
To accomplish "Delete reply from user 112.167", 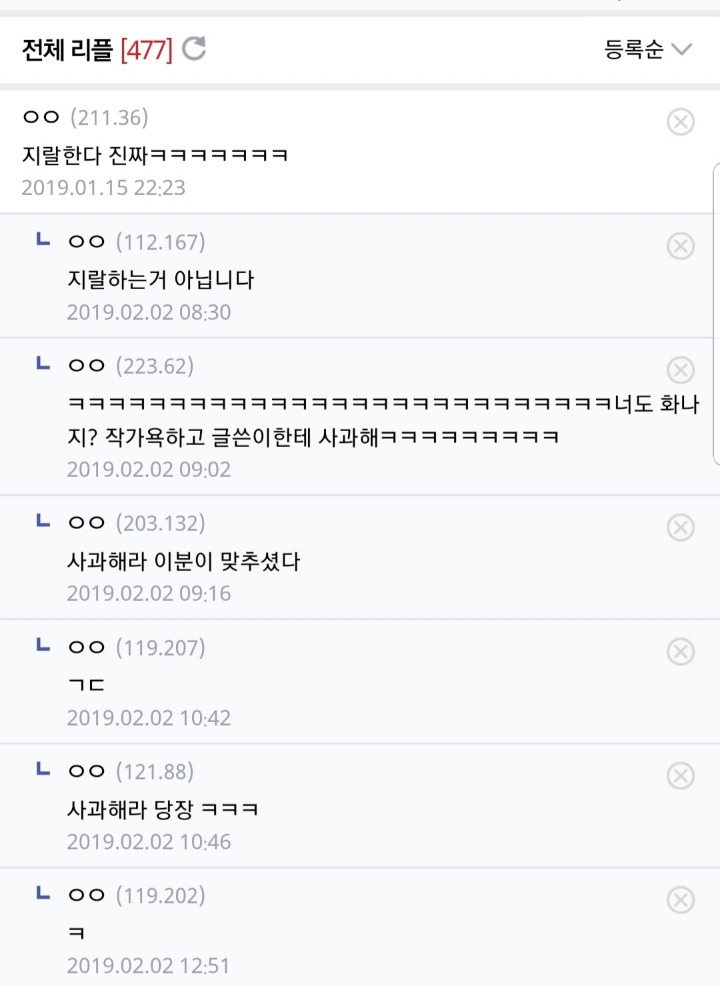I will 680,246.
